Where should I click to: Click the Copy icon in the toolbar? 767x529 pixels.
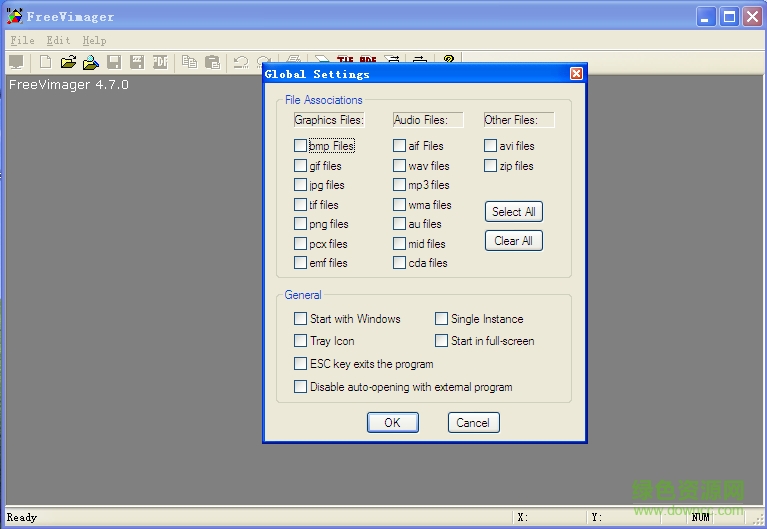click(x=190, y=62)
